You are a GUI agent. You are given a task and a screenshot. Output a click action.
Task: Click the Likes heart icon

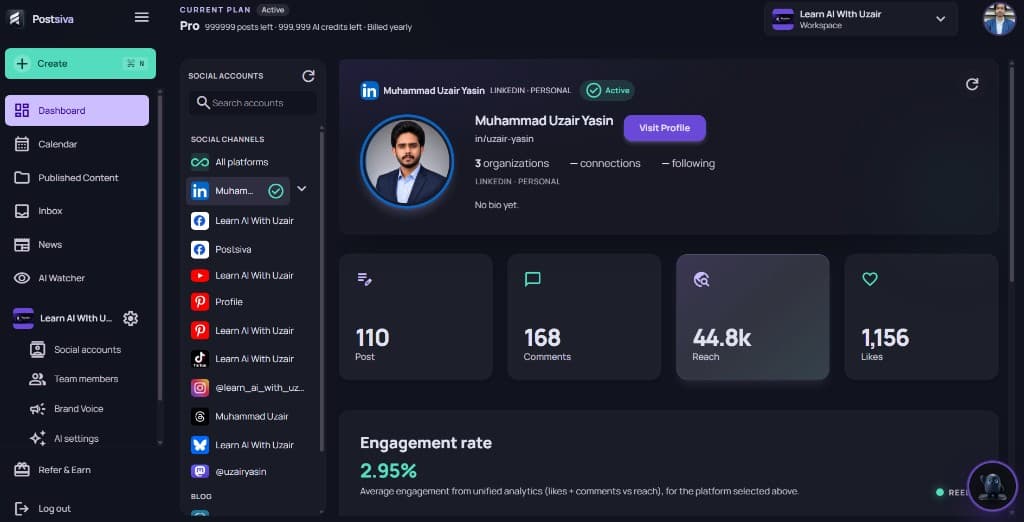tap(870, 279)
